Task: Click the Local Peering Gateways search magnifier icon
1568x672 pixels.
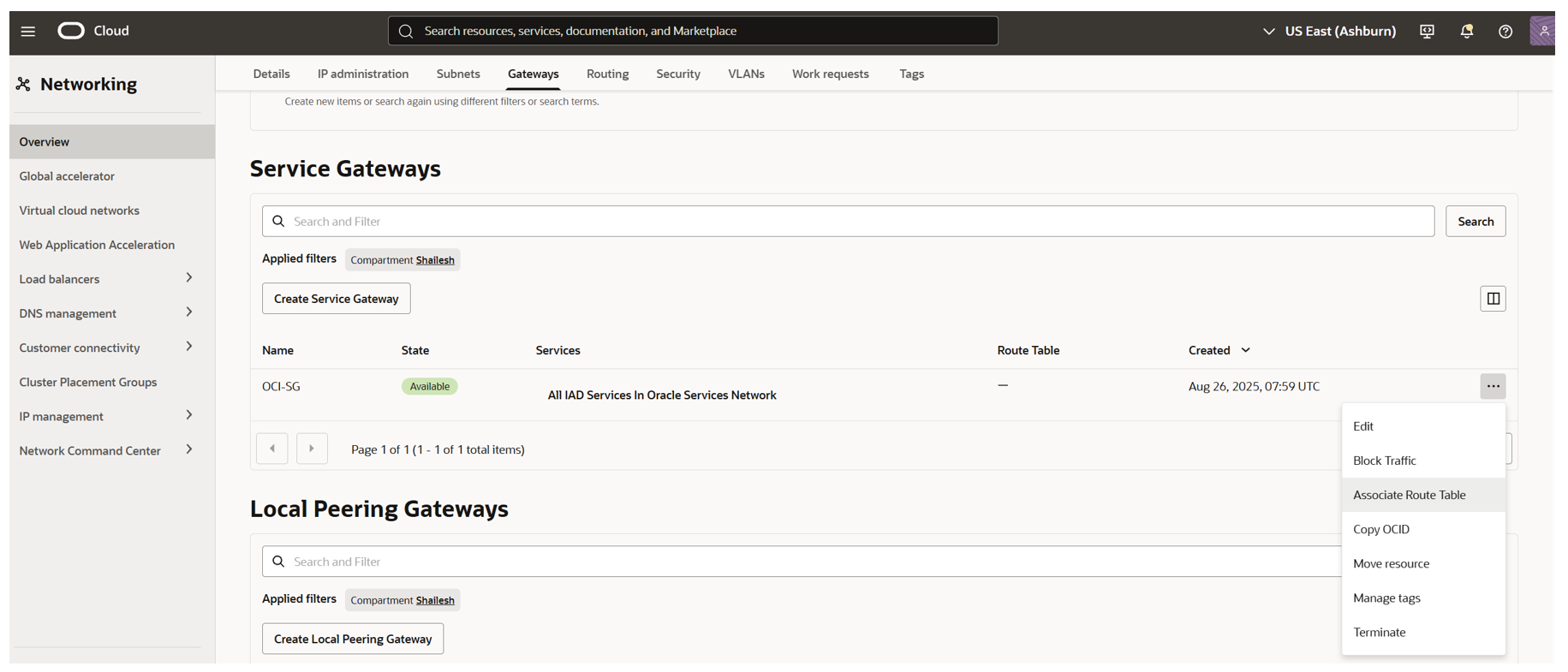Action: point(278,562)
